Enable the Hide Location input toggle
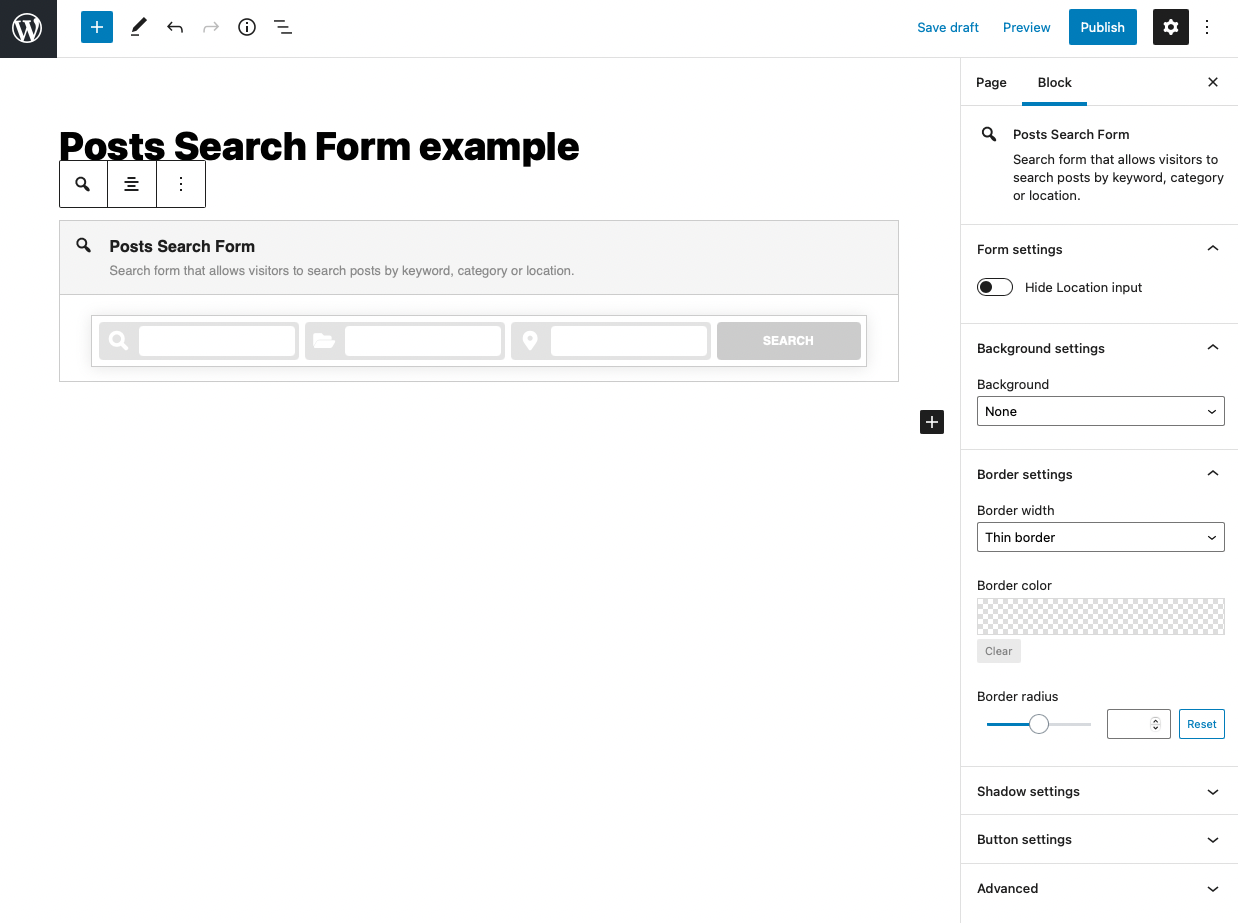The height and width of the screenshot is (923, 1238). point(995,287)
